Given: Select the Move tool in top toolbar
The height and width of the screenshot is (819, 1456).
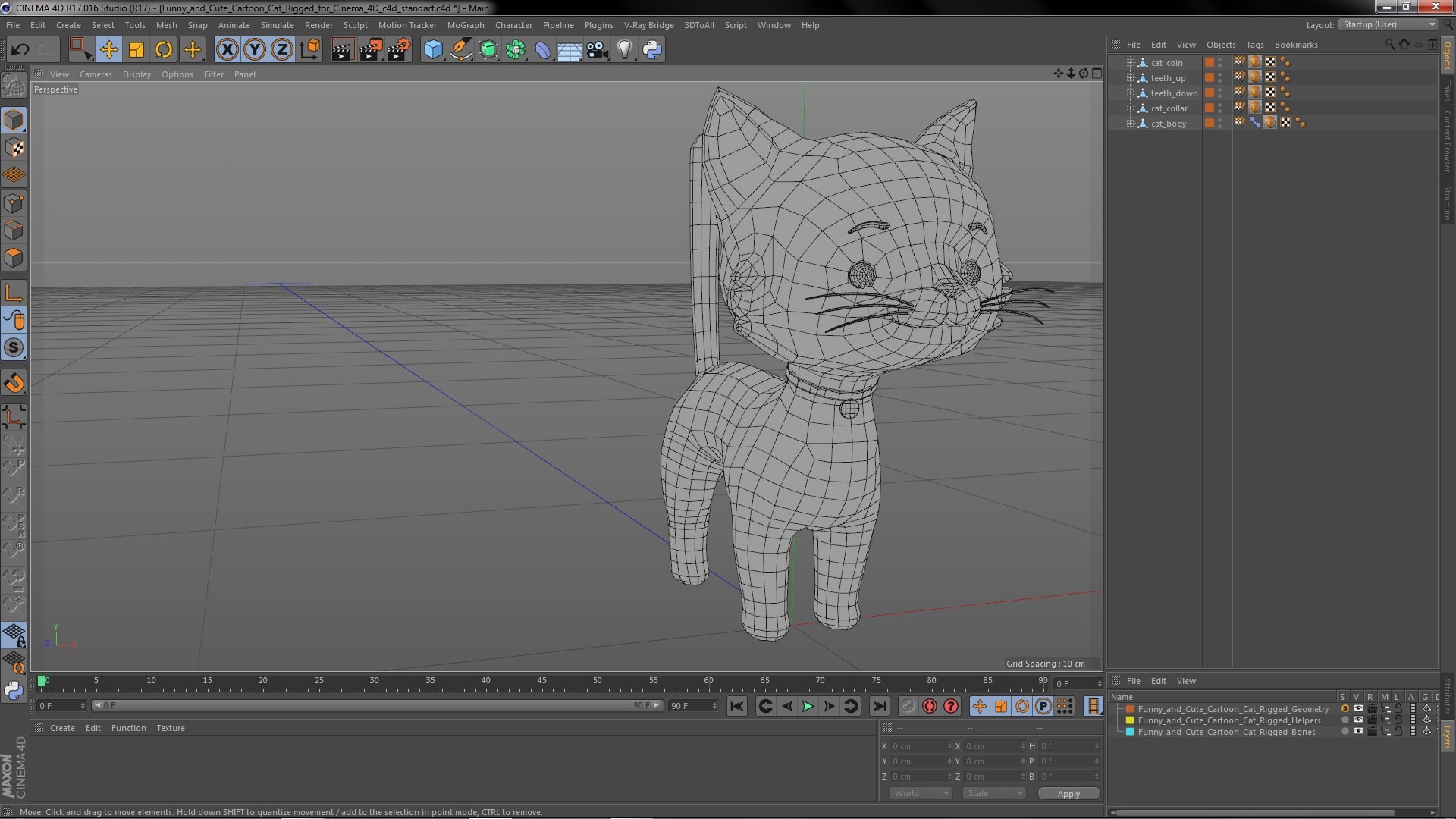Looking at the screenshot, I should [108, 50].
